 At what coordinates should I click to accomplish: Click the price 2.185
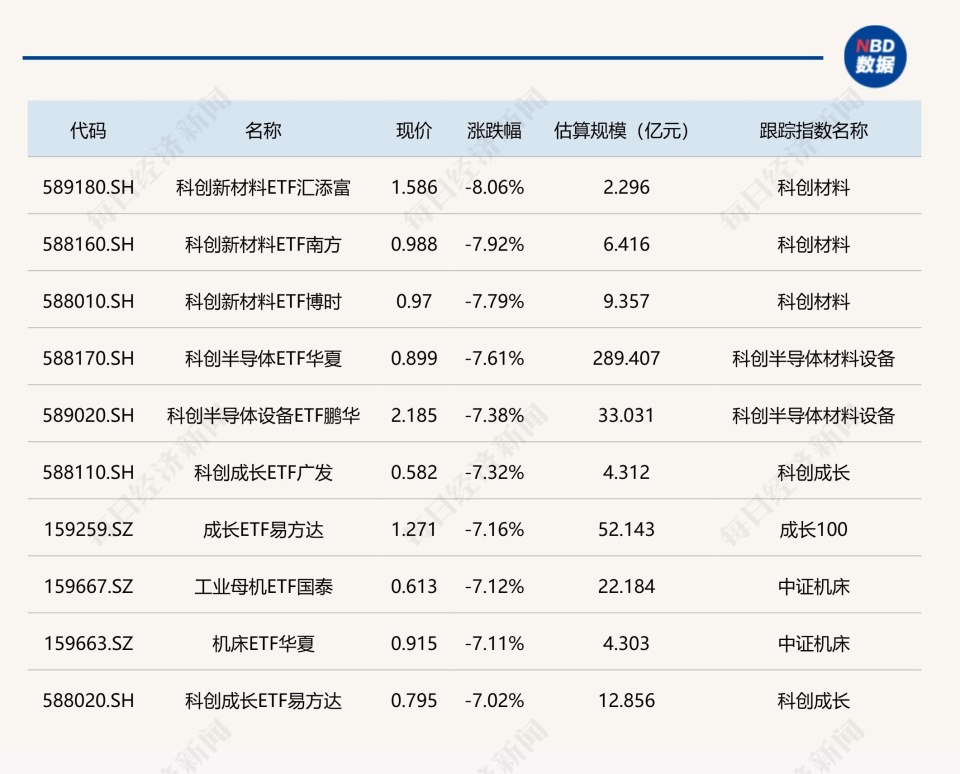coord(414,415)
